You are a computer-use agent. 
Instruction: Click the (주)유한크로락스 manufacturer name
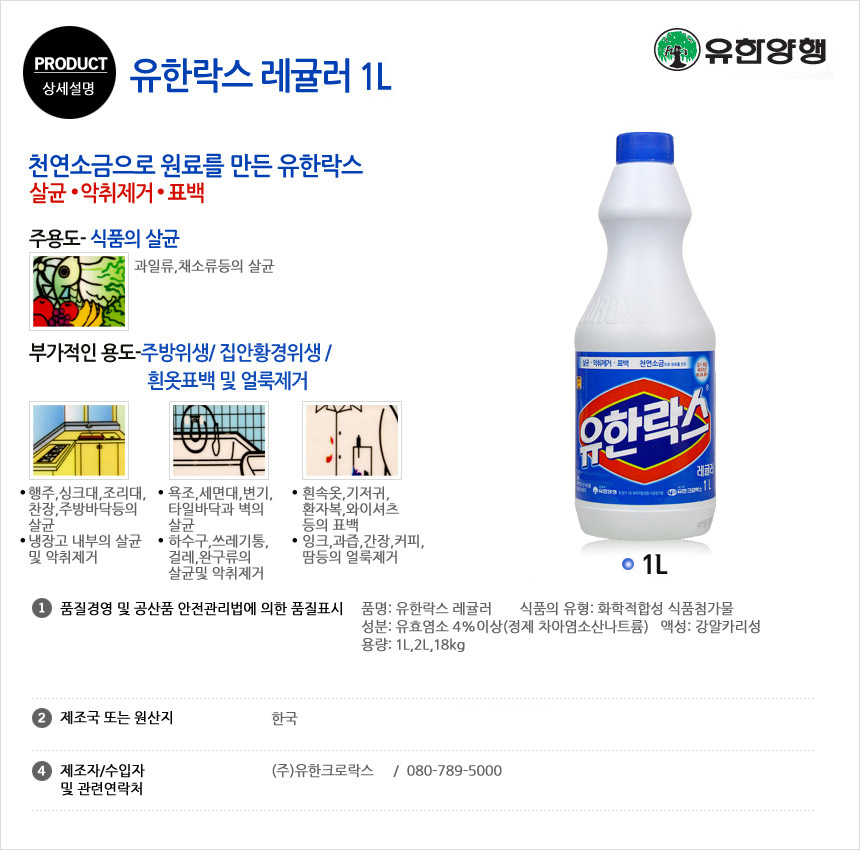(x=322, y=770)
